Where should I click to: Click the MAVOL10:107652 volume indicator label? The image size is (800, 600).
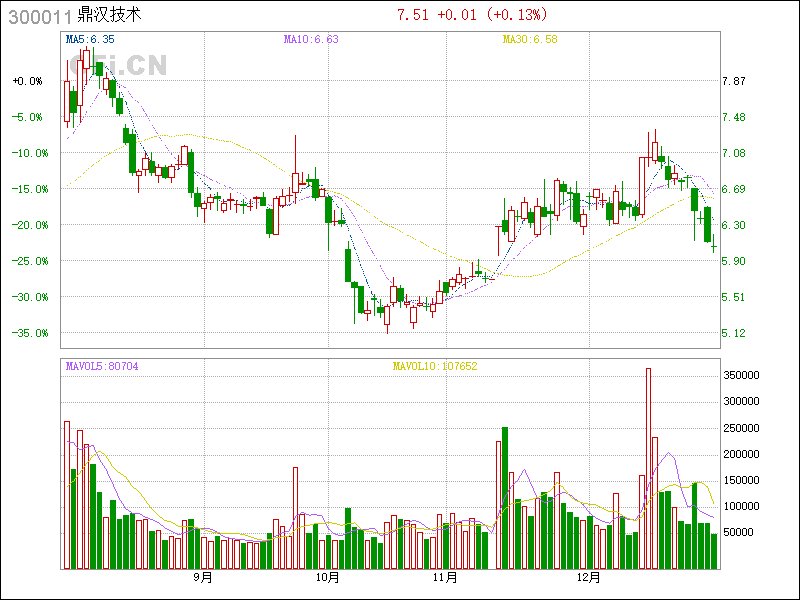coord(435,367)
